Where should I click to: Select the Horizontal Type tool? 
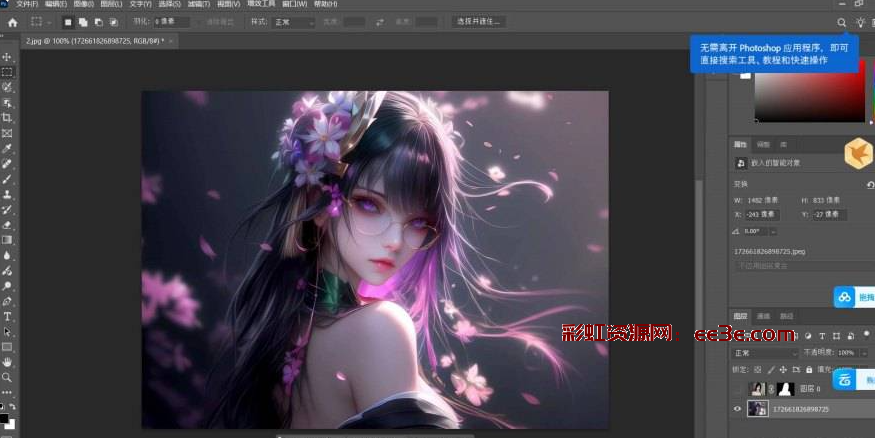coord(7,316)
